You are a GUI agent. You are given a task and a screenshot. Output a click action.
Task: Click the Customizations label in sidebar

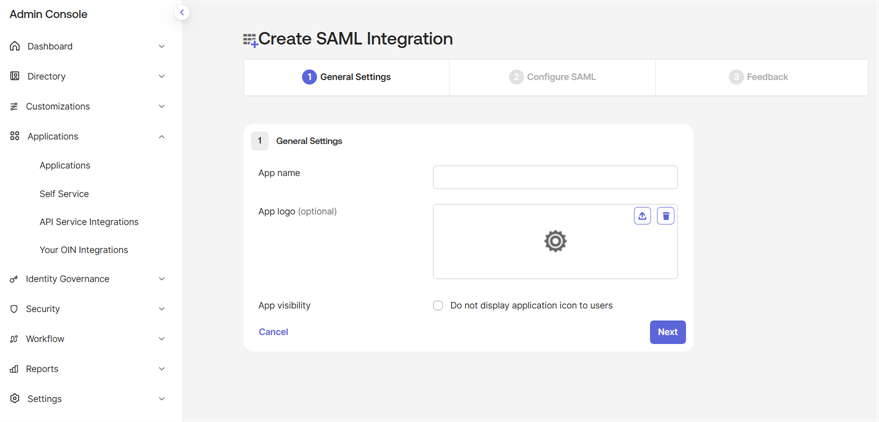tap(58, 106)
